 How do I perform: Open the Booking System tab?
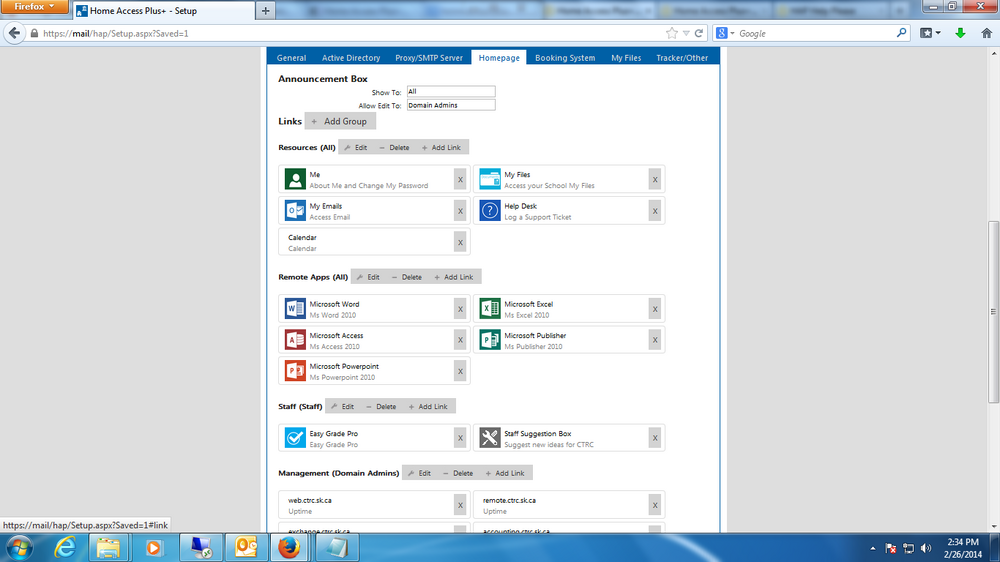pos(565,57)
